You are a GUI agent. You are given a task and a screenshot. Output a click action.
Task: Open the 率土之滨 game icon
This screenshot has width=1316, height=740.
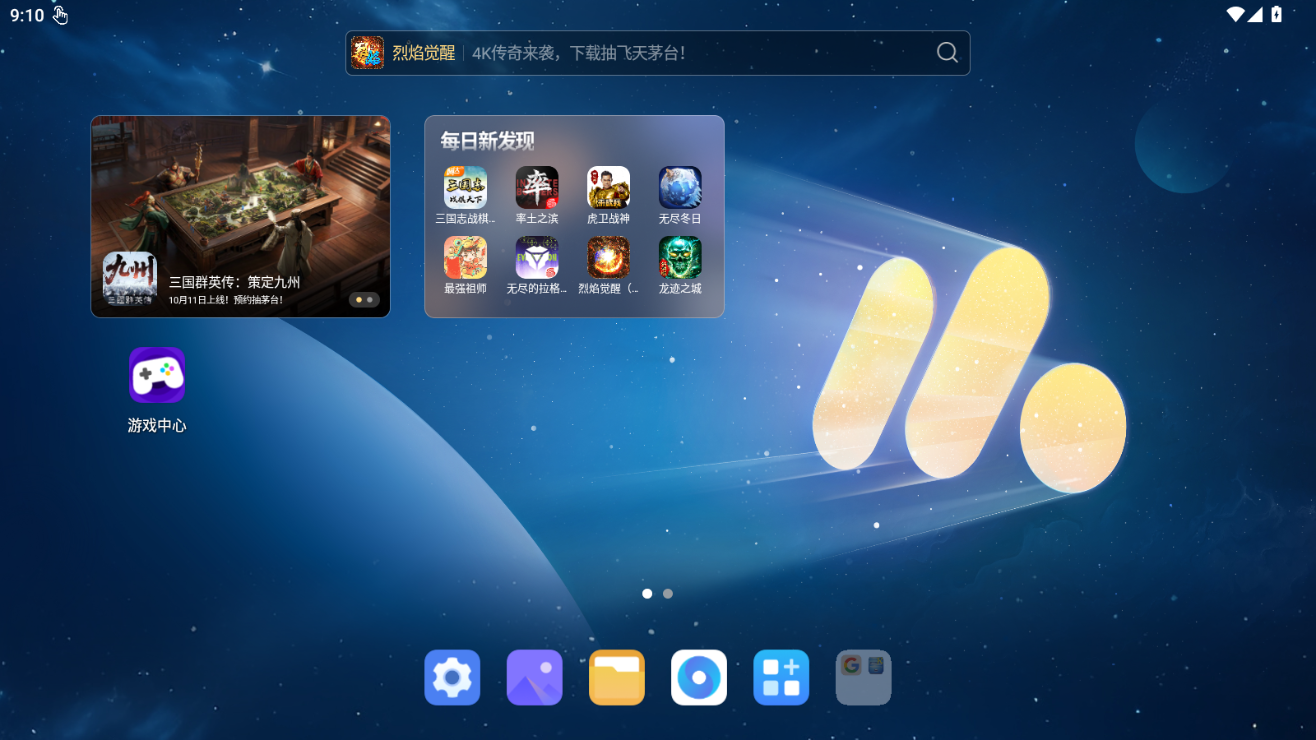pyautogui.click(x=537, y=187)
